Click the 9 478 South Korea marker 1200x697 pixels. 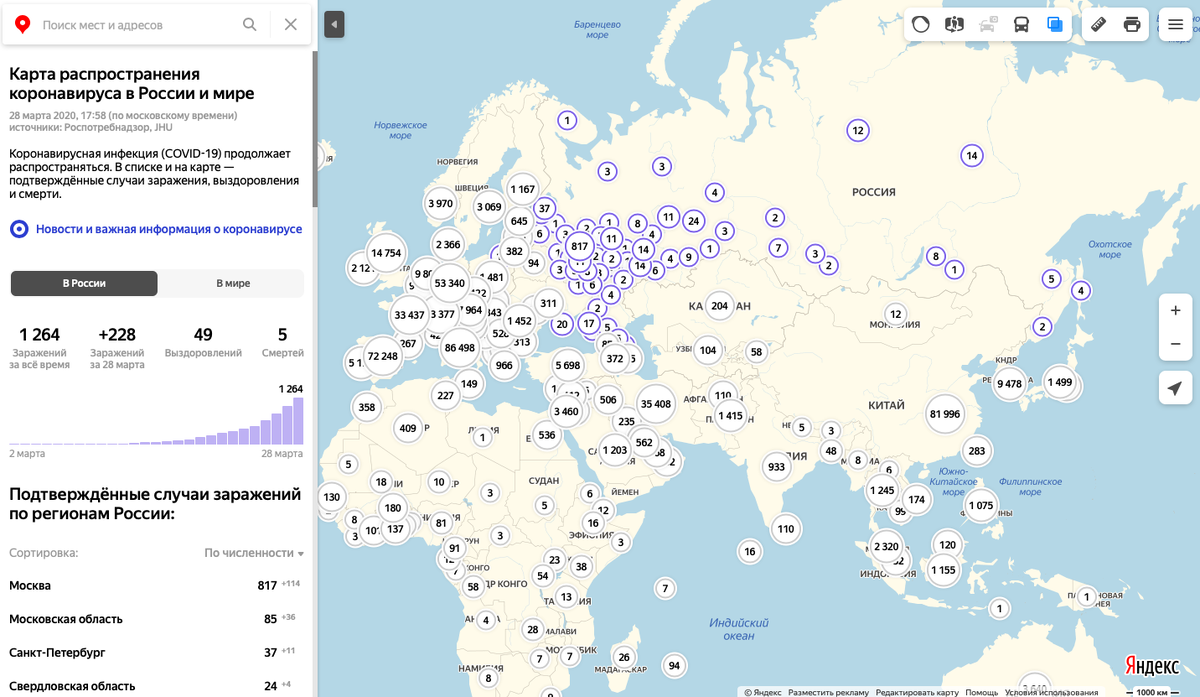tap(1010, 383)
